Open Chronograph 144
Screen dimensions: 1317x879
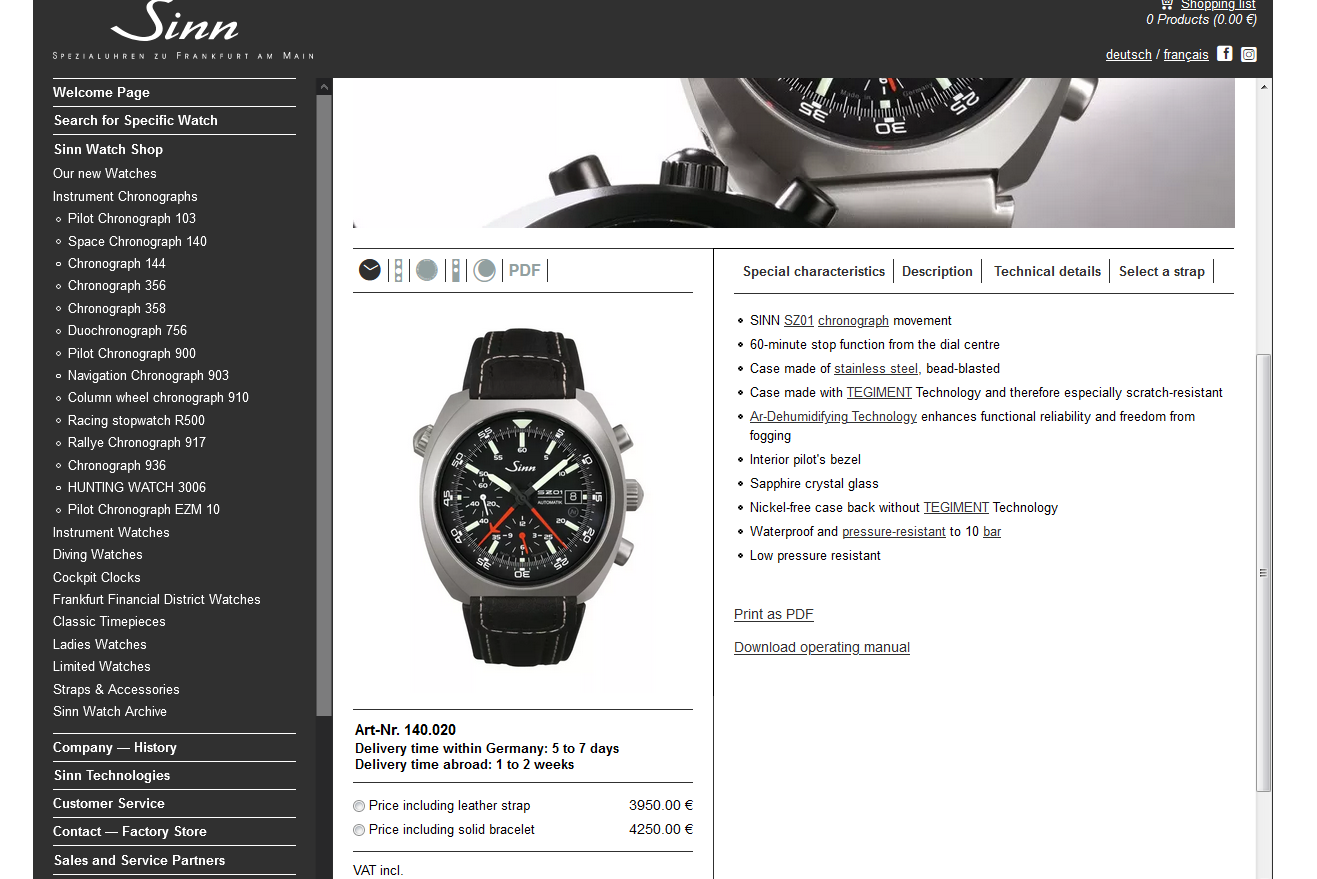[x=117, y=263]
